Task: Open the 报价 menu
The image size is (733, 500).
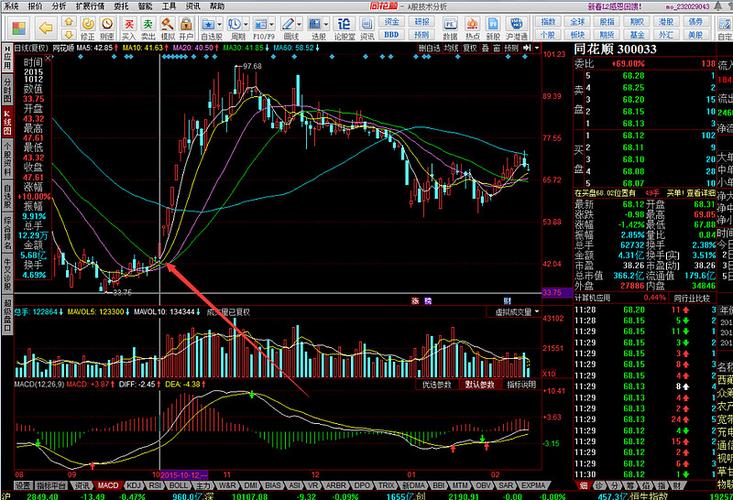Action: tap(35, 6)
